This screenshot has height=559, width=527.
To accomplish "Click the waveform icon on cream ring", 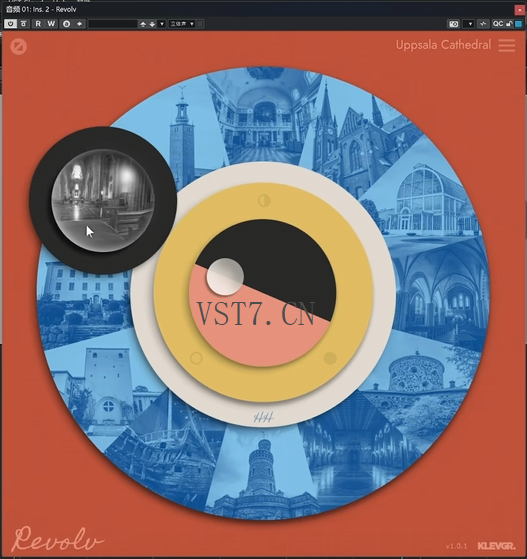I will tap(264, 417).
